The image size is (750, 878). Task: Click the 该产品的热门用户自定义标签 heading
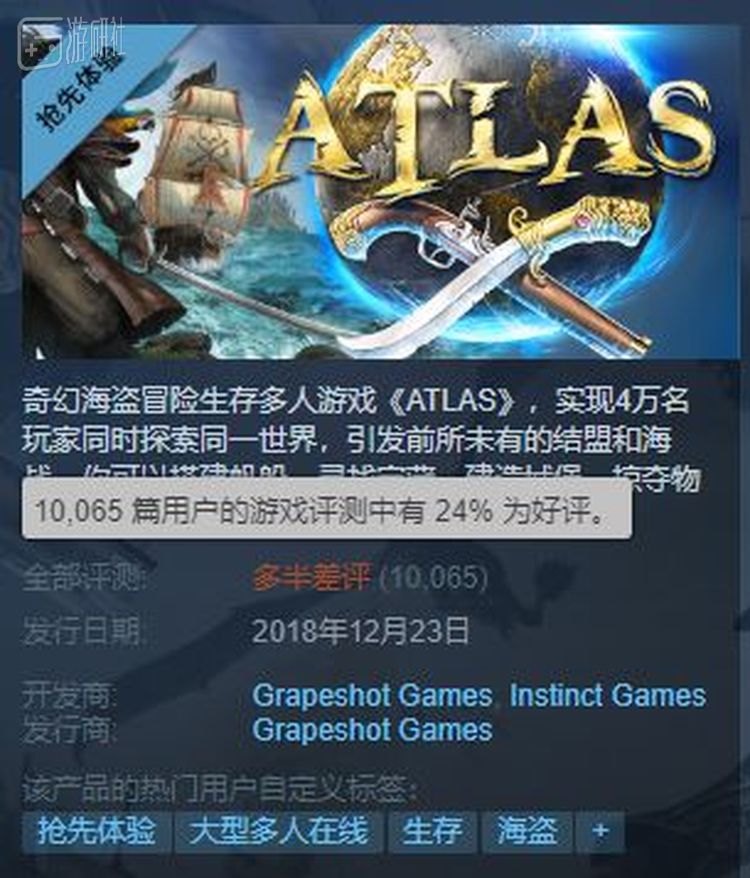click(220, 790)
